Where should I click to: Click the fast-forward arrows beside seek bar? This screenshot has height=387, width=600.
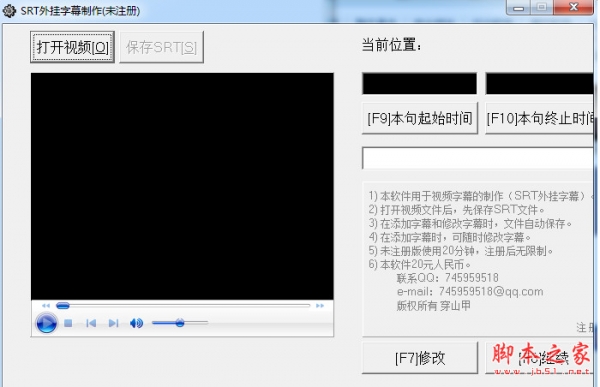(x=320, y=305)
